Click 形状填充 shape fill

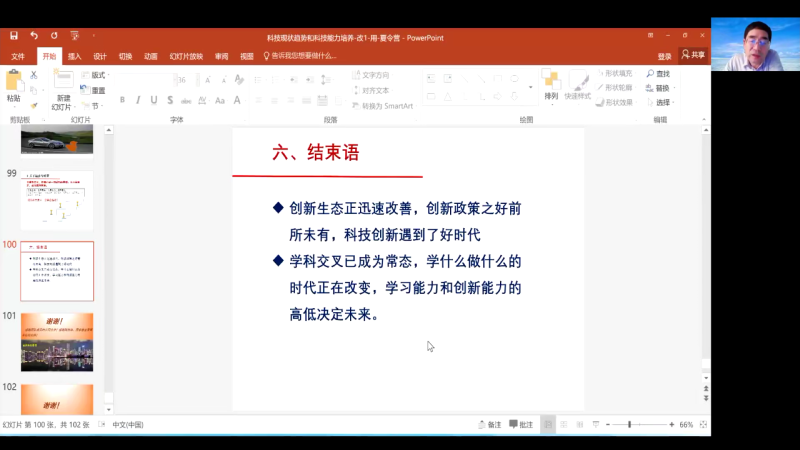[x=614, y=73]
